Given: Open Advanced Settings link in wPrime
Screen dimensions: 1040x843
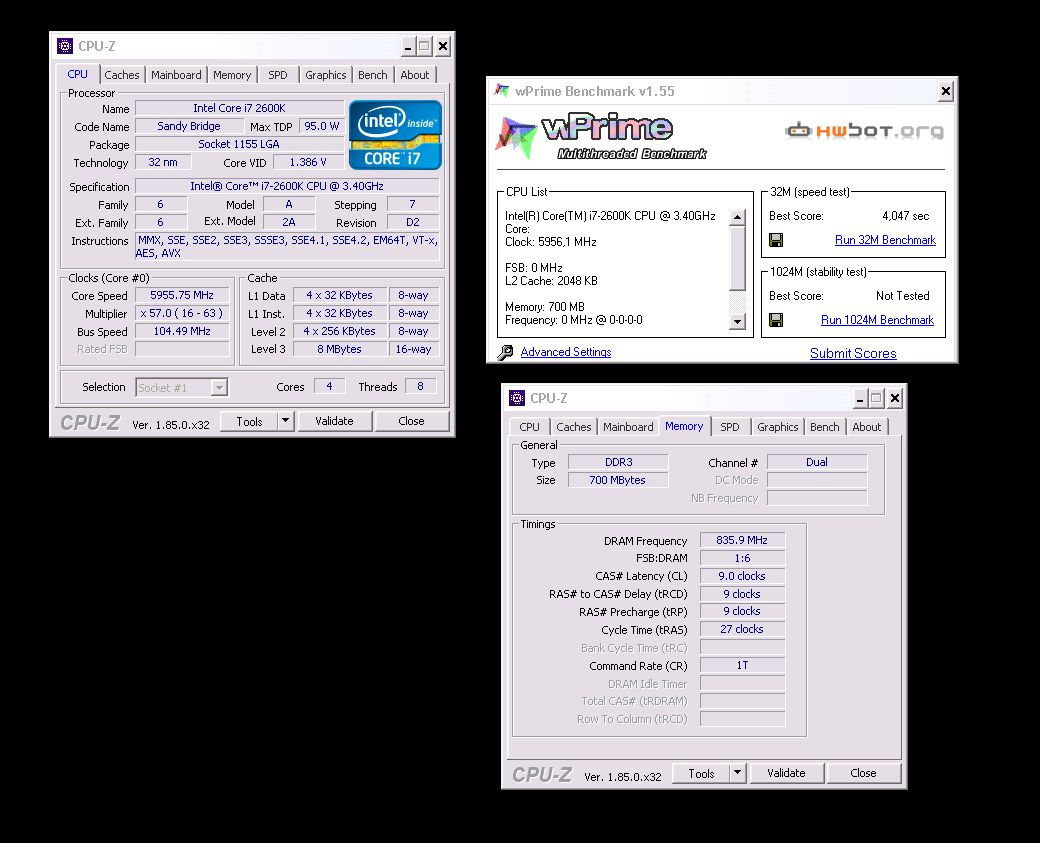Looking at the screenshot, I should [566, 352].
